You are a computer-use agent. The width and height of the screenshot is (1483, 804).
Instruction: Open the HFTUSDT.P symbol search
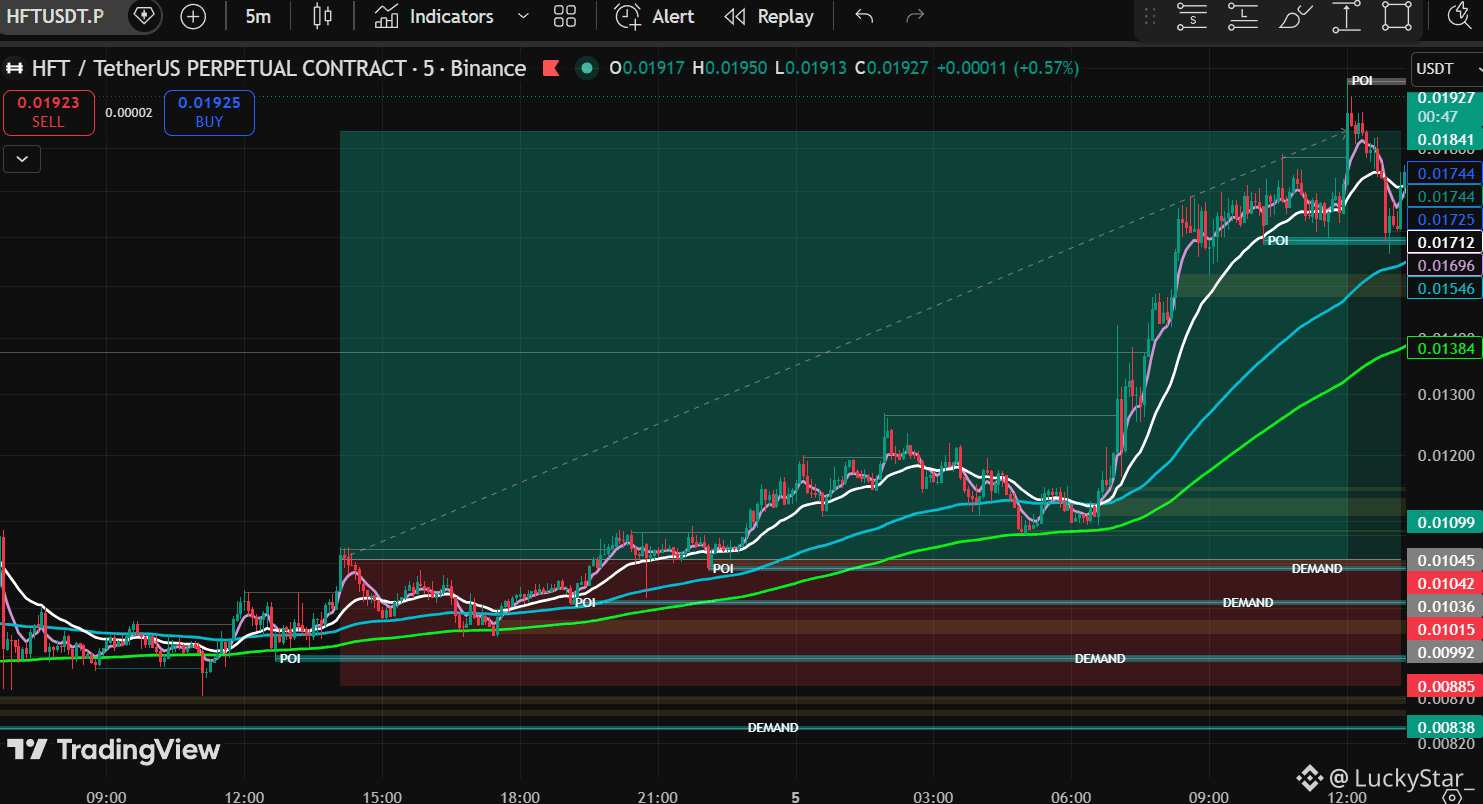pos(56,17)
